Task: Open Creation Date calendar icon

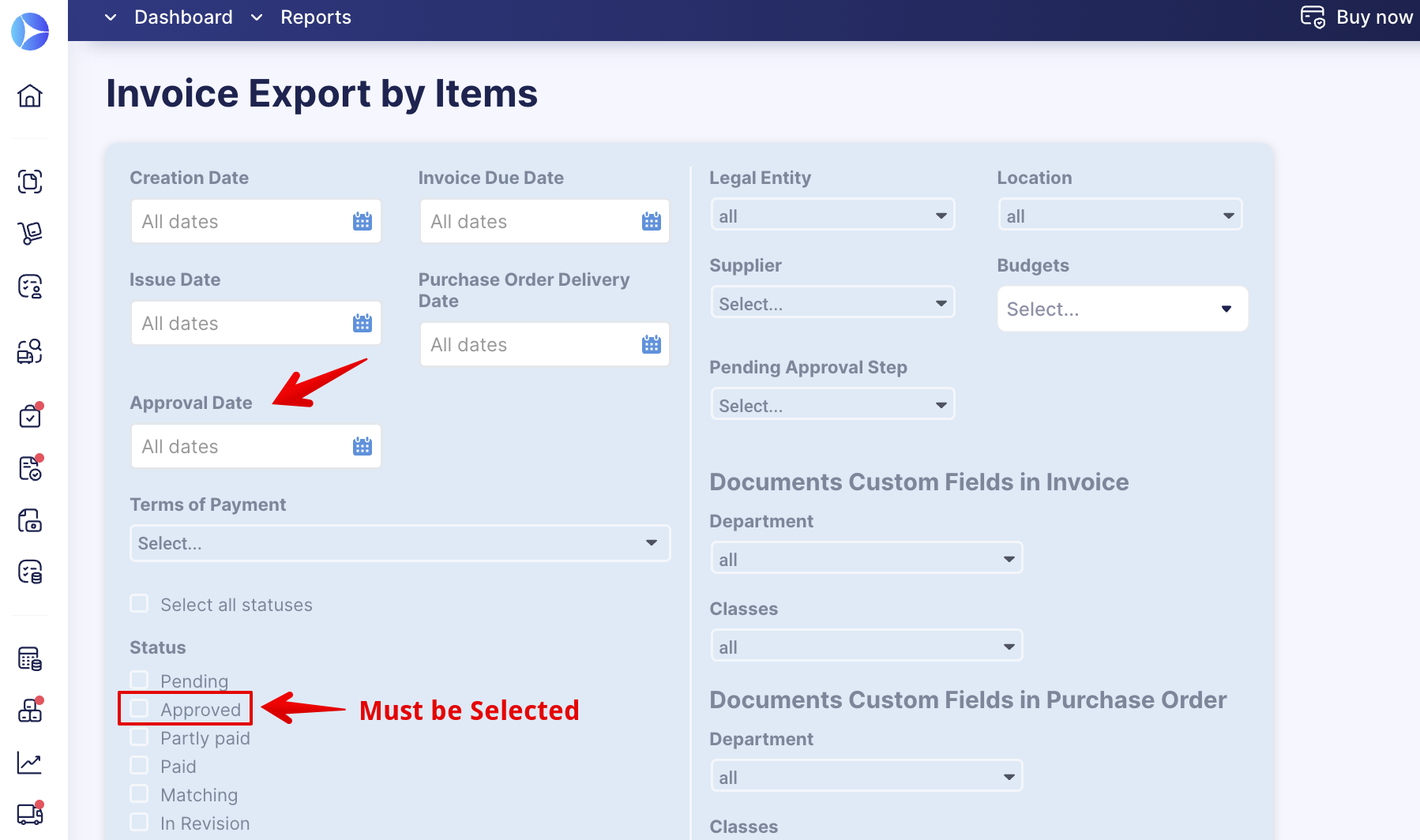Action: point(363,221)
